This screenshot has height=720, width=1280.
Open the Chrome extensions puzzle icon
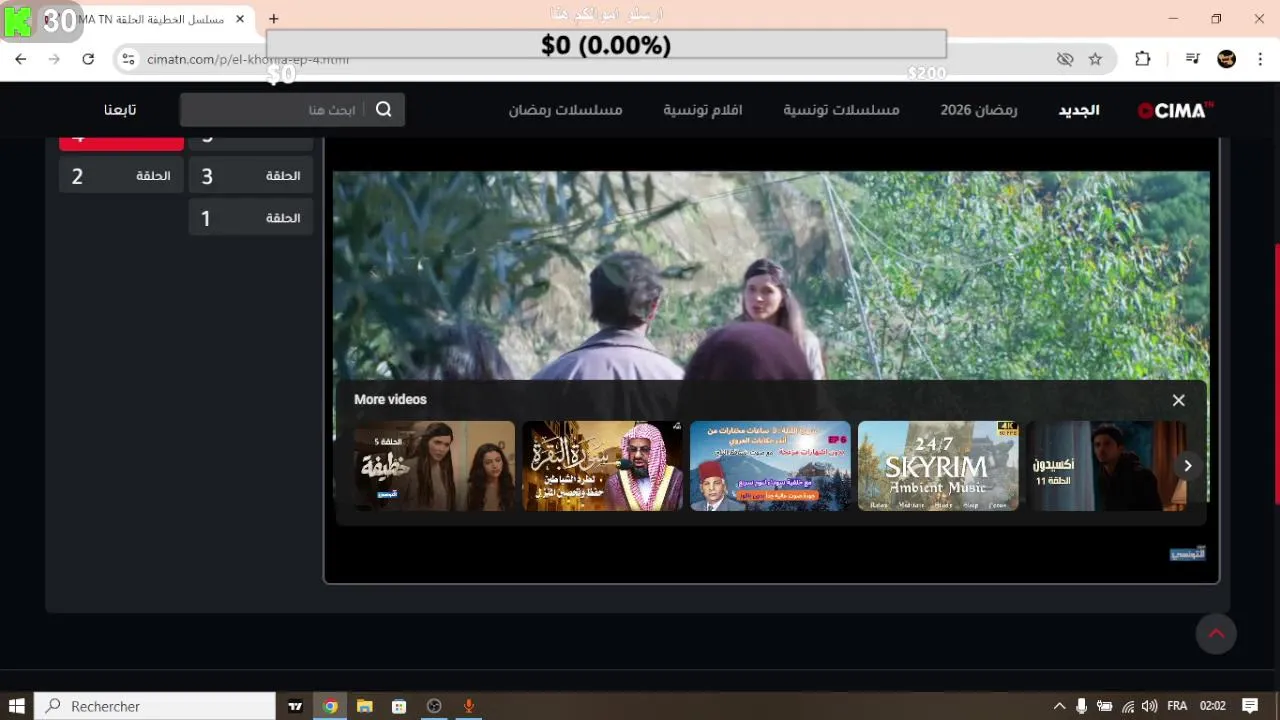pyautogui.click(x=1142, y=59)
